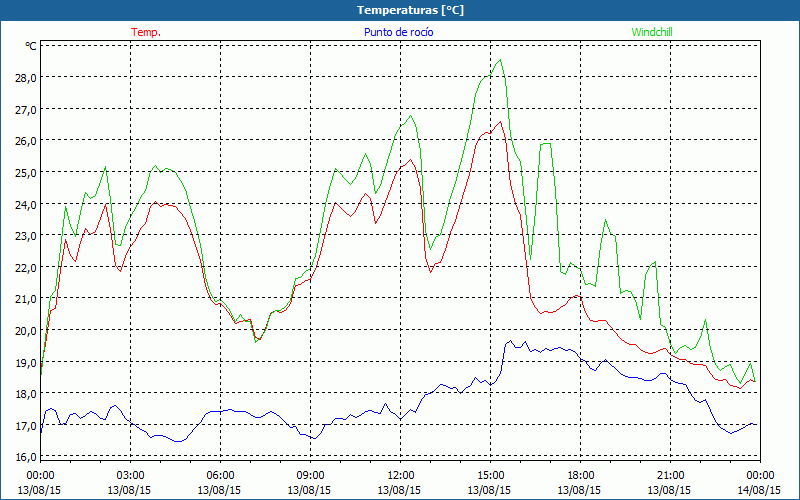
Task: Click the Temp. legend label
Action: click(x=146, y=32)
